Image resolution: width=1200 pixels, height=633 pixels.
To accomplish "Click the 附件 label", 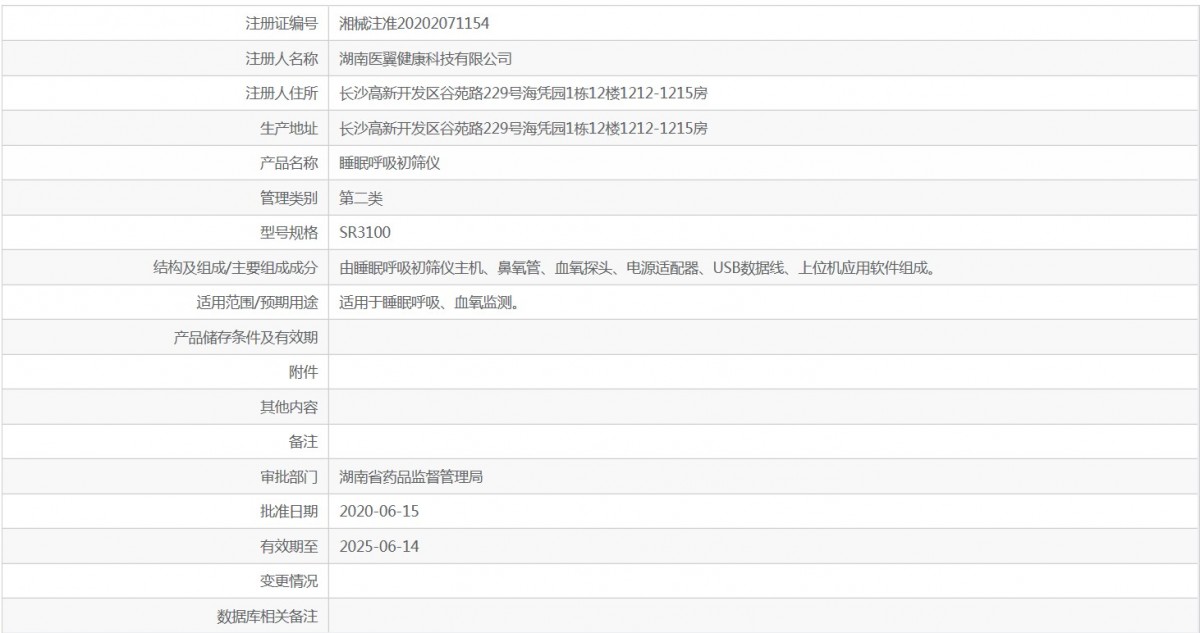I will pyautogui.click(x=303, y=372).
